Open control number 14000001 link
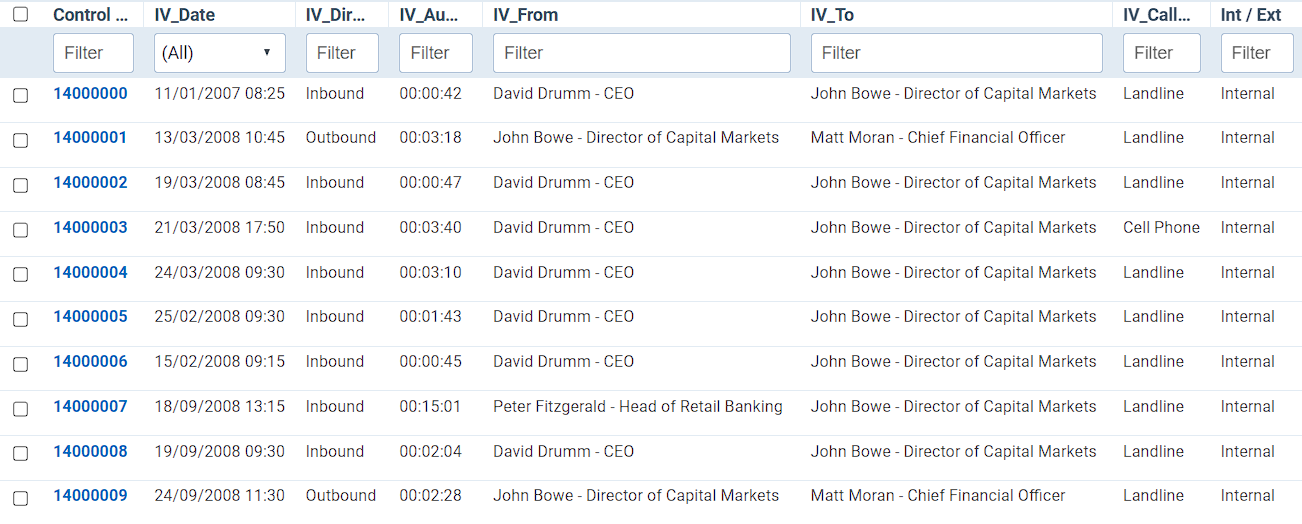Viewport: 1302px width, 524px height. [x=90, y=138]
